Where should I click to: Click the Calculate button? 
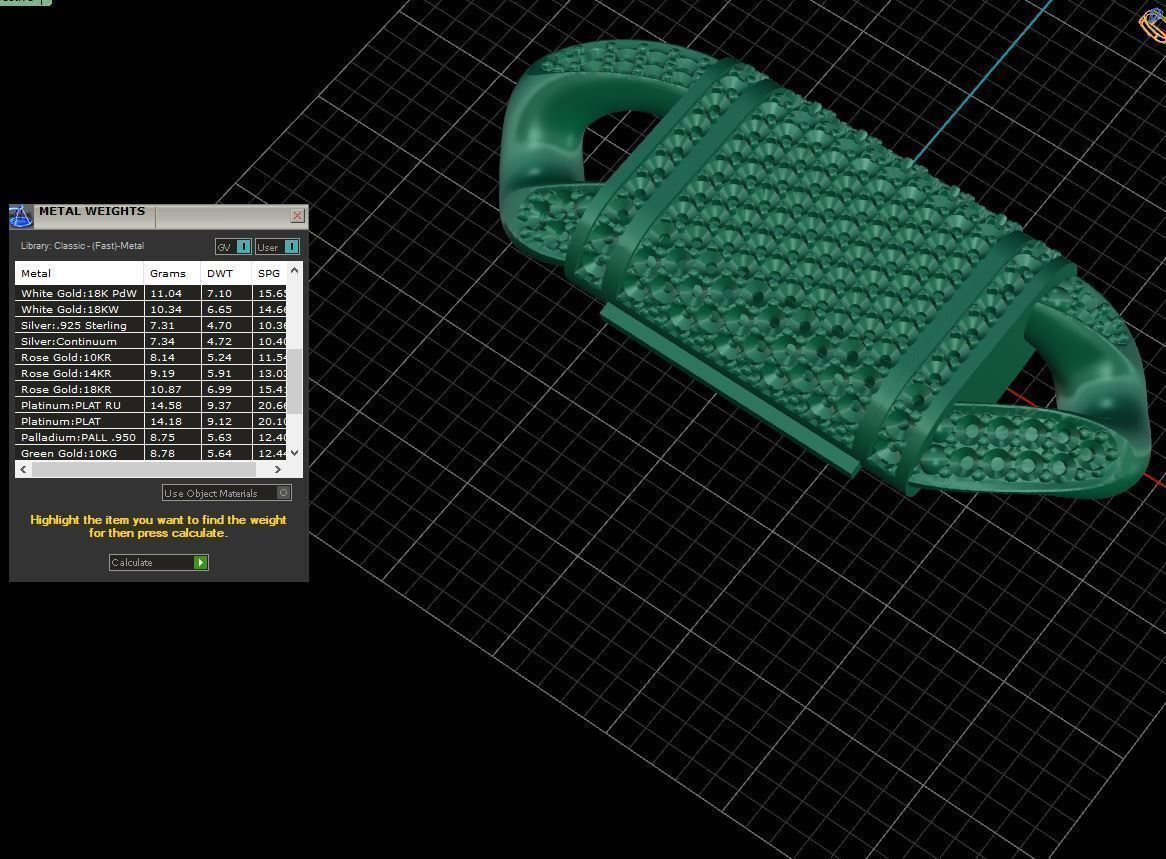pos(158,562)
